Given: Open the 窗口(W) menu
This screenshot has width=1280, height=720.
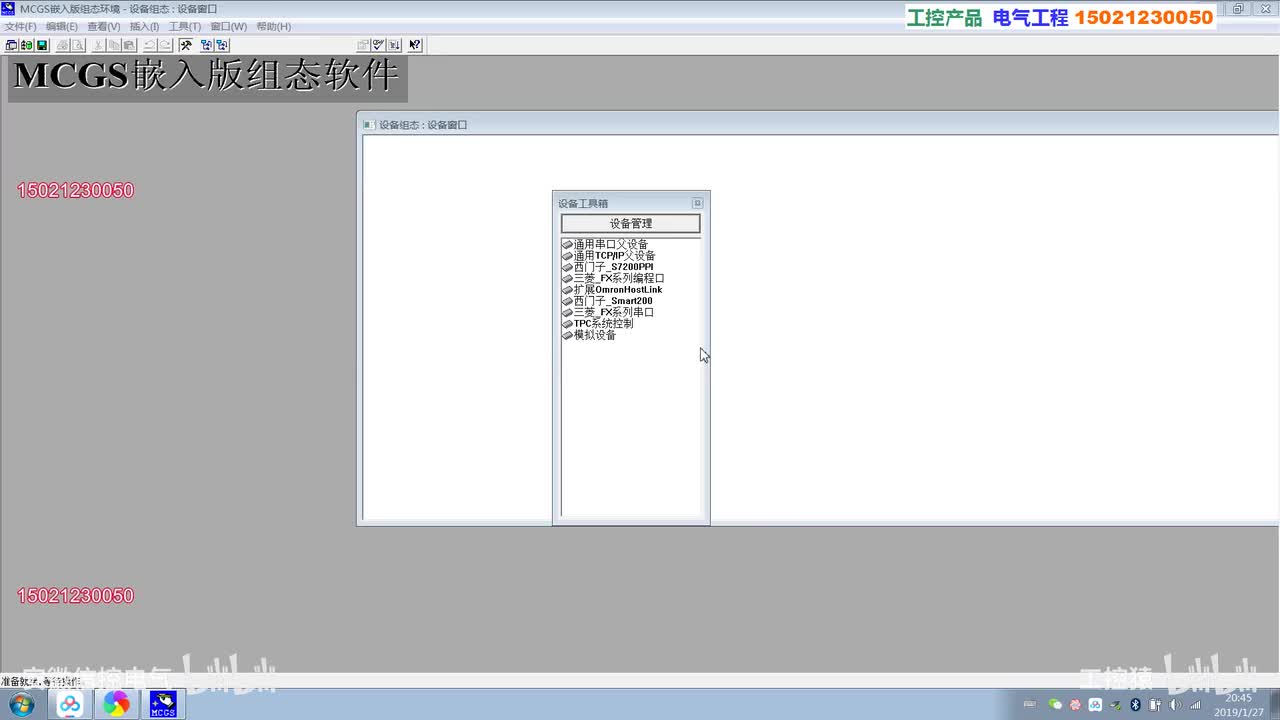Looking at the screenshot, I should click(x=229, y=27).
